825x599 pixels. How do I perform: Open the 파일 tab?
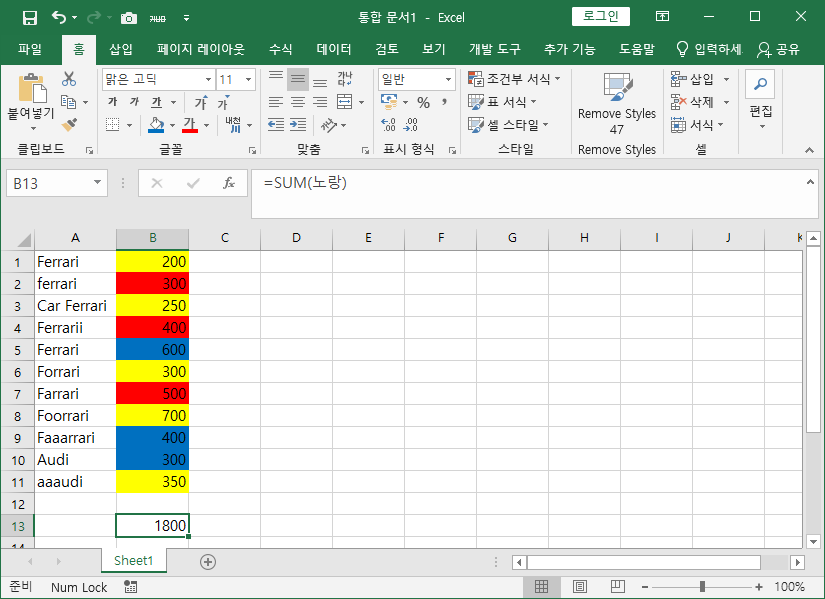click(29, 49)
